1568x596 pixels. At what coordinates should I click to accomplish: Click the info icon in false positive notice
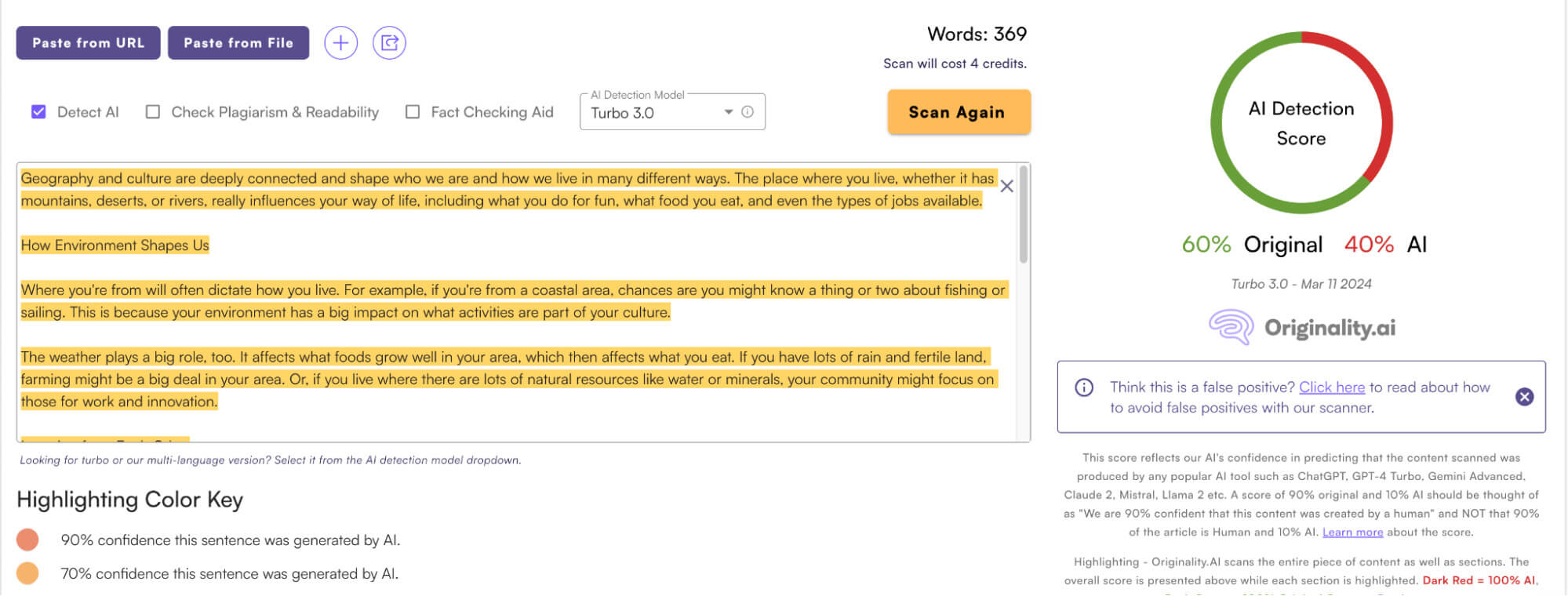click(x=1084, y=387)
